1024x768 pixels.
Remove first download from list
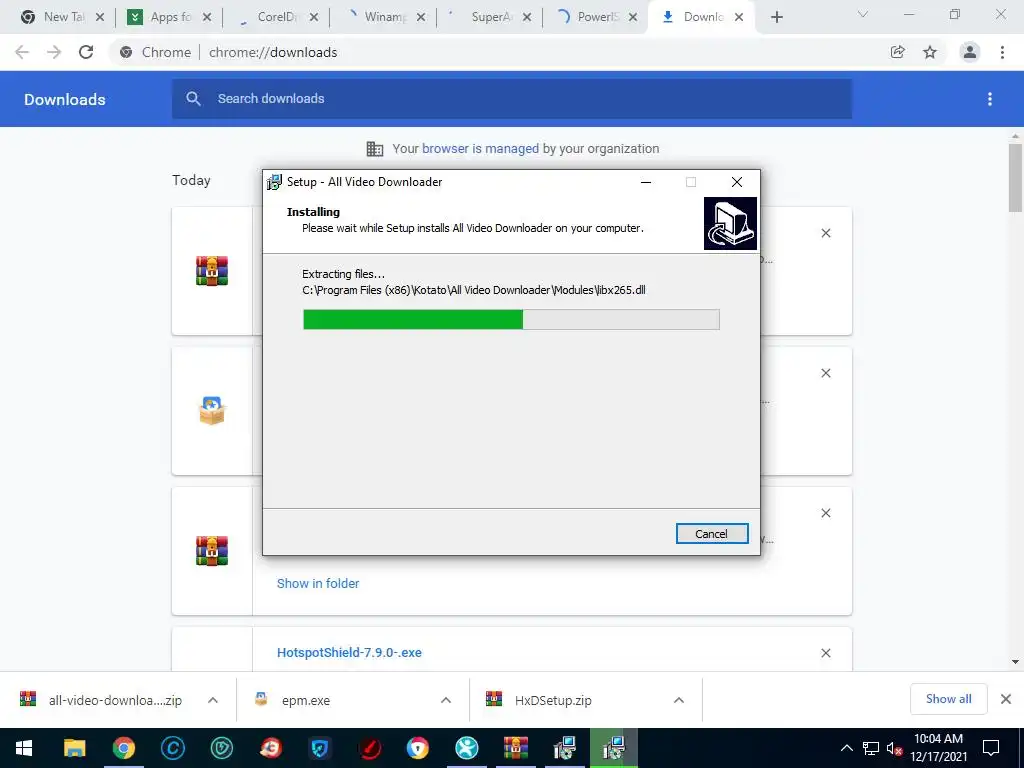(x=826, y=233)
